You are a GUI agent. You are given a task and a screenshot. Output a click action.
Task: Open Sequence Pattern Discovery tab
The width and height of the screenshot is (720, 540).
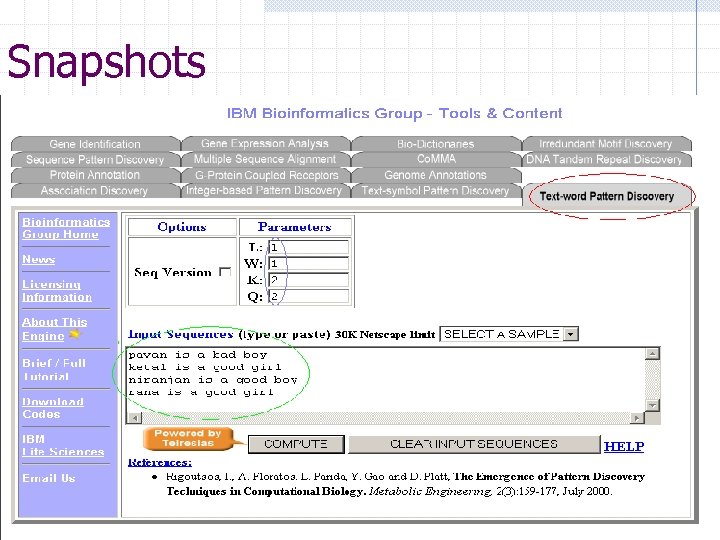pos(95,159)
